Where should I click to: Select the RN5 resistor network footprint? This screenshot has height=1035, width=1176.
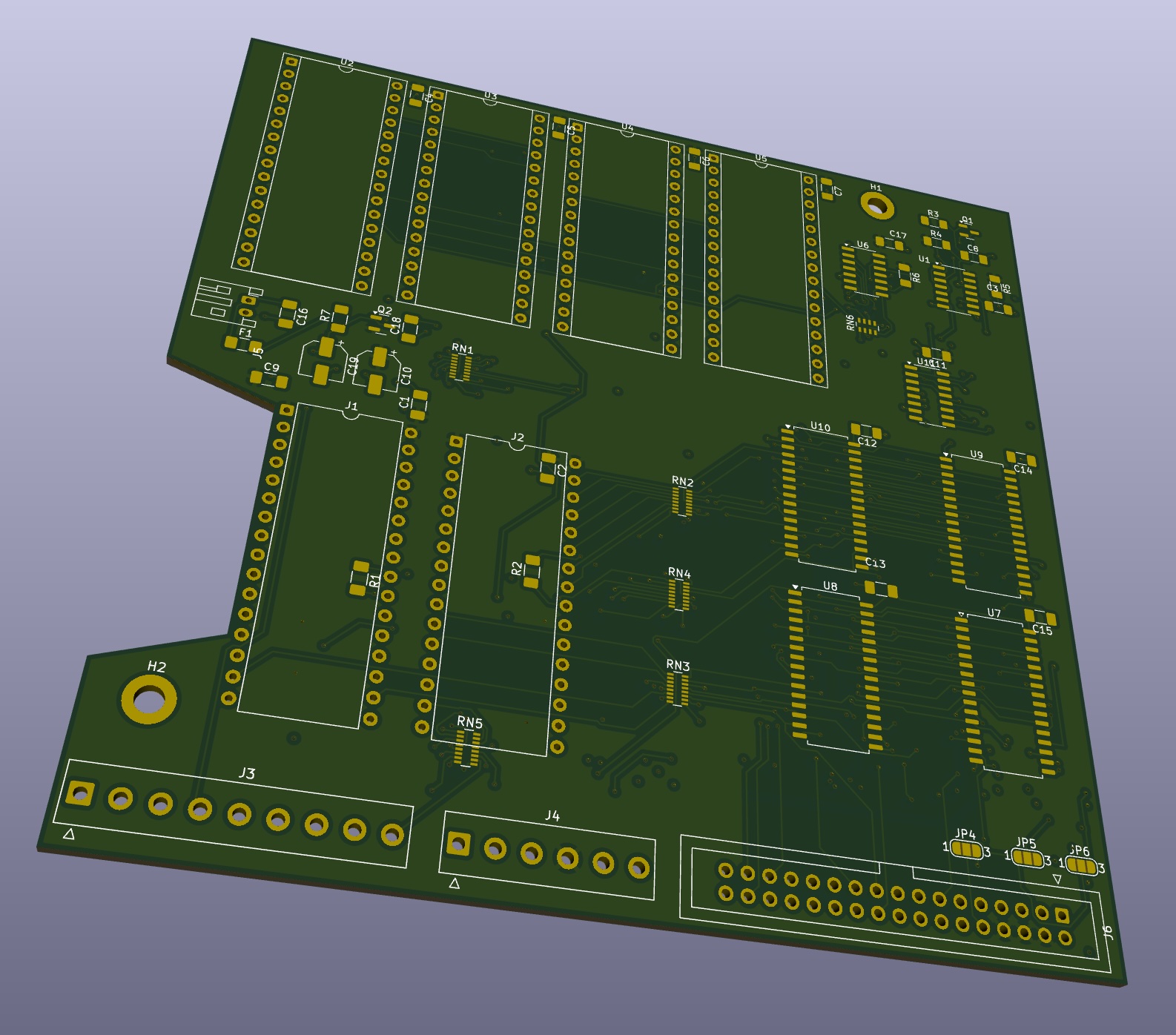point(467,747)
